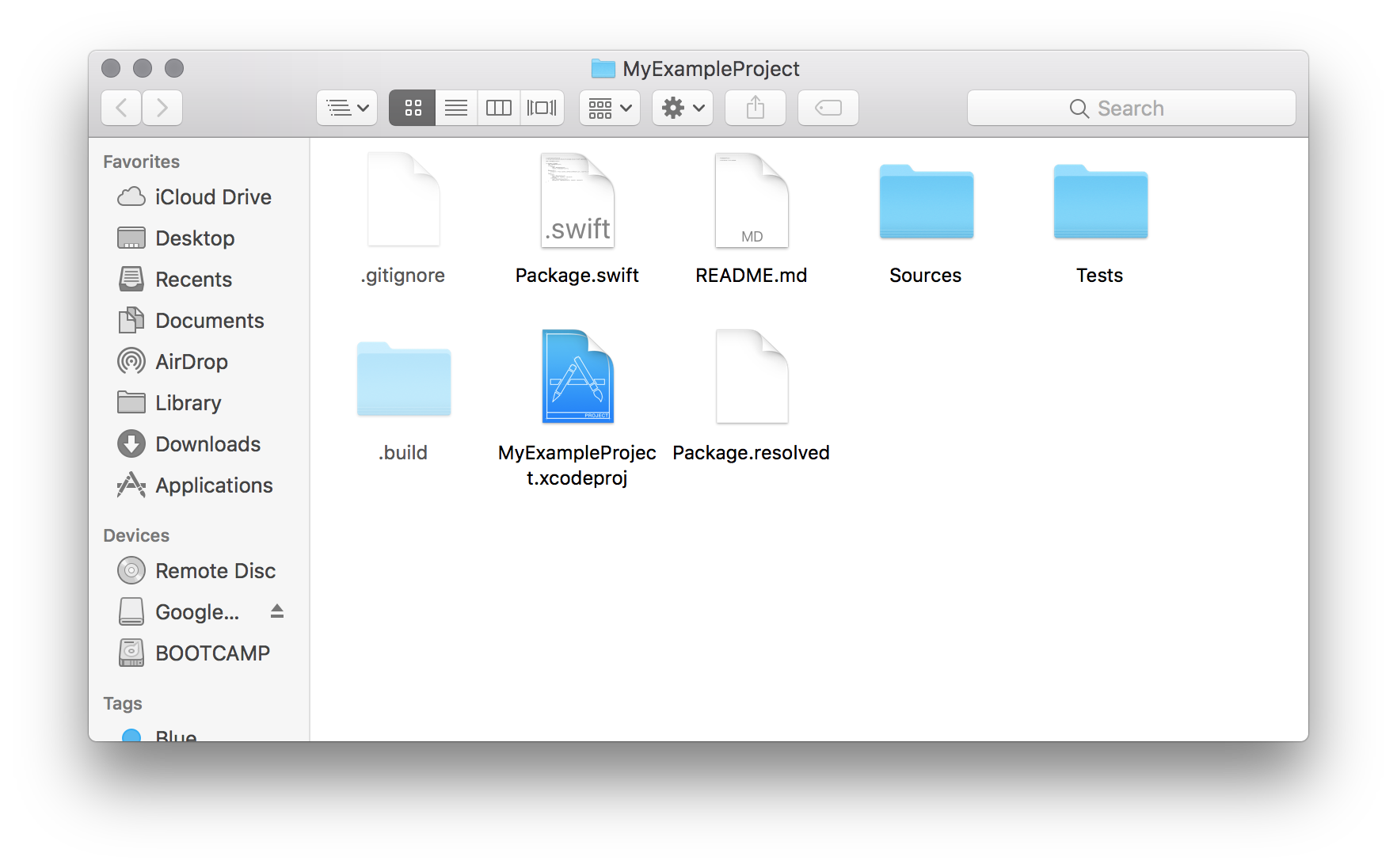
Task: Click the README.md file name label
Action: [752, 275]
